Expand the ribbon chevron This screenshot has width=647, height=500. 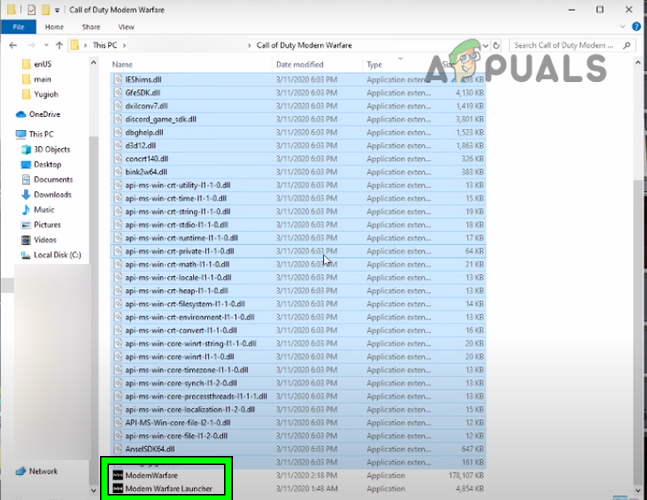623,27
